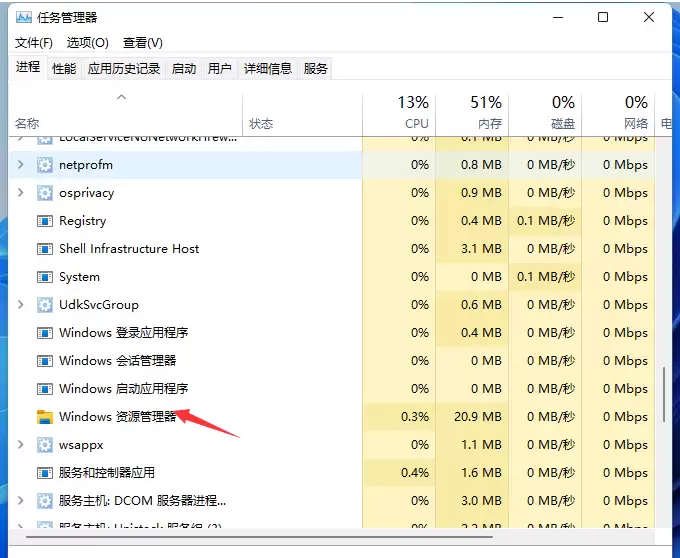680x558 pixels.
Task: Click the vertical scrollbar thumb
Action: pos(664,395)
